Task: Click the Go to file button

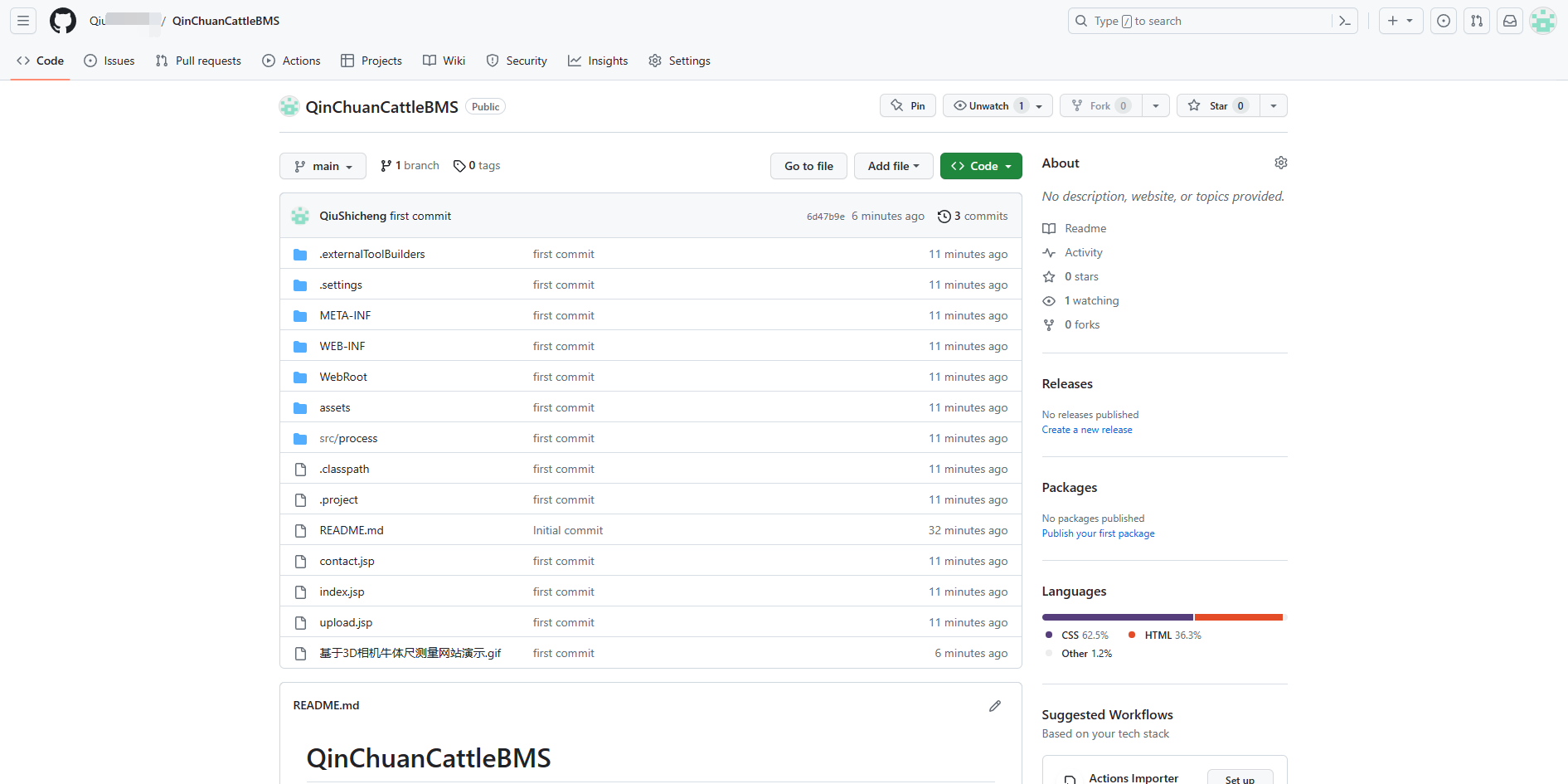Action: (808, 166)
